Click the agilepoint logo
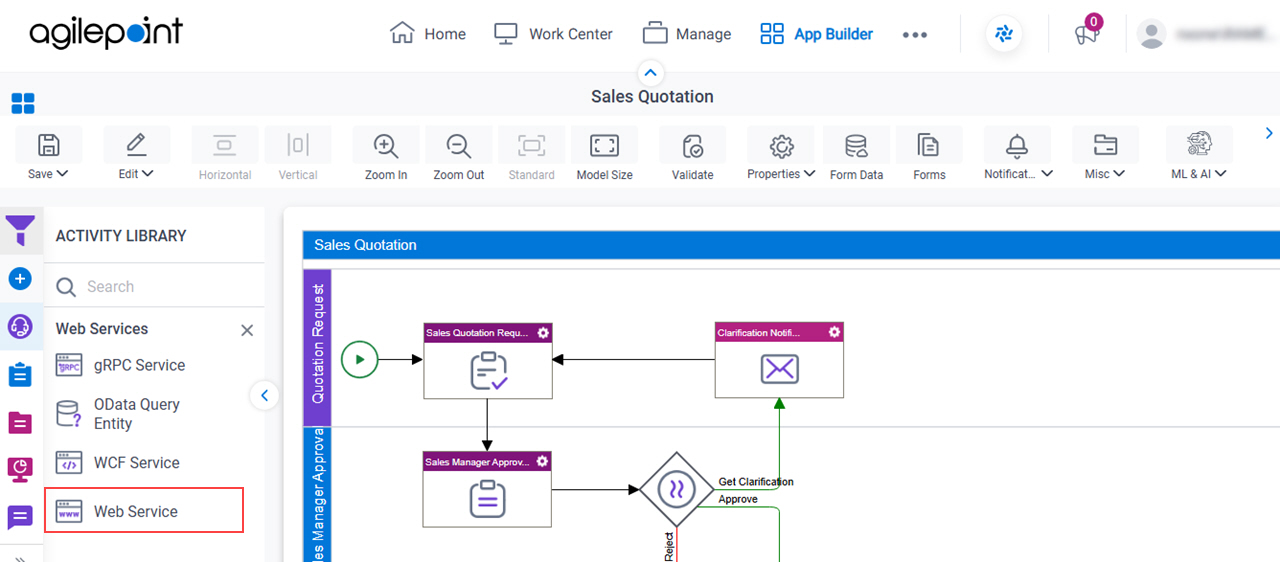The image size is (1280, 562). 106,33
